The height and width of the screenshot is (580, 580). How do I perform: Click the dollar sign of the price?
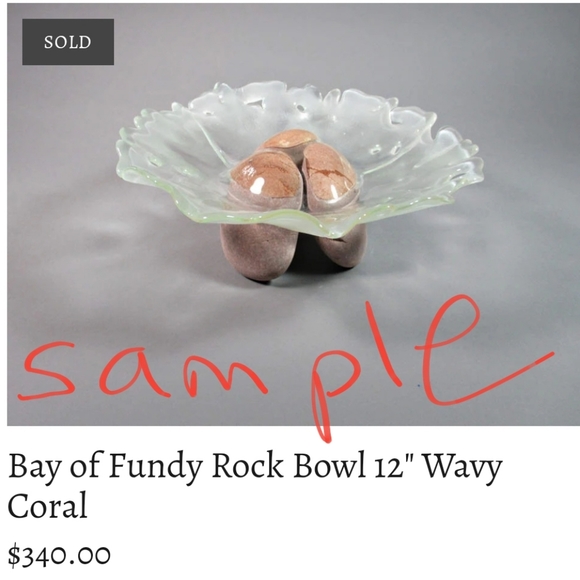(x=14, y=554)
